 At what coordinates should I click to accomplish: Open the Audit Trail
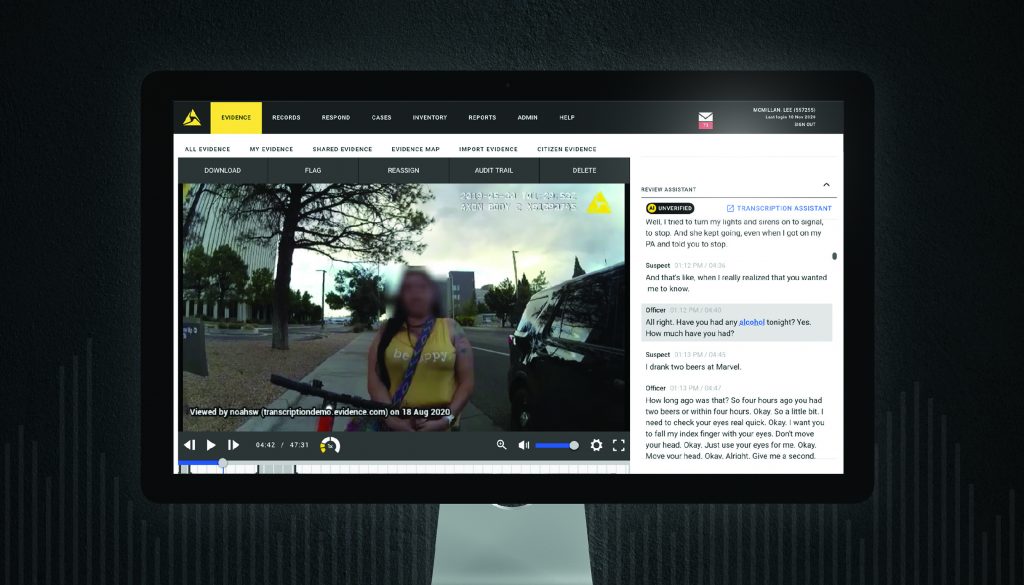pyautogui.click(x=493, y=170)
